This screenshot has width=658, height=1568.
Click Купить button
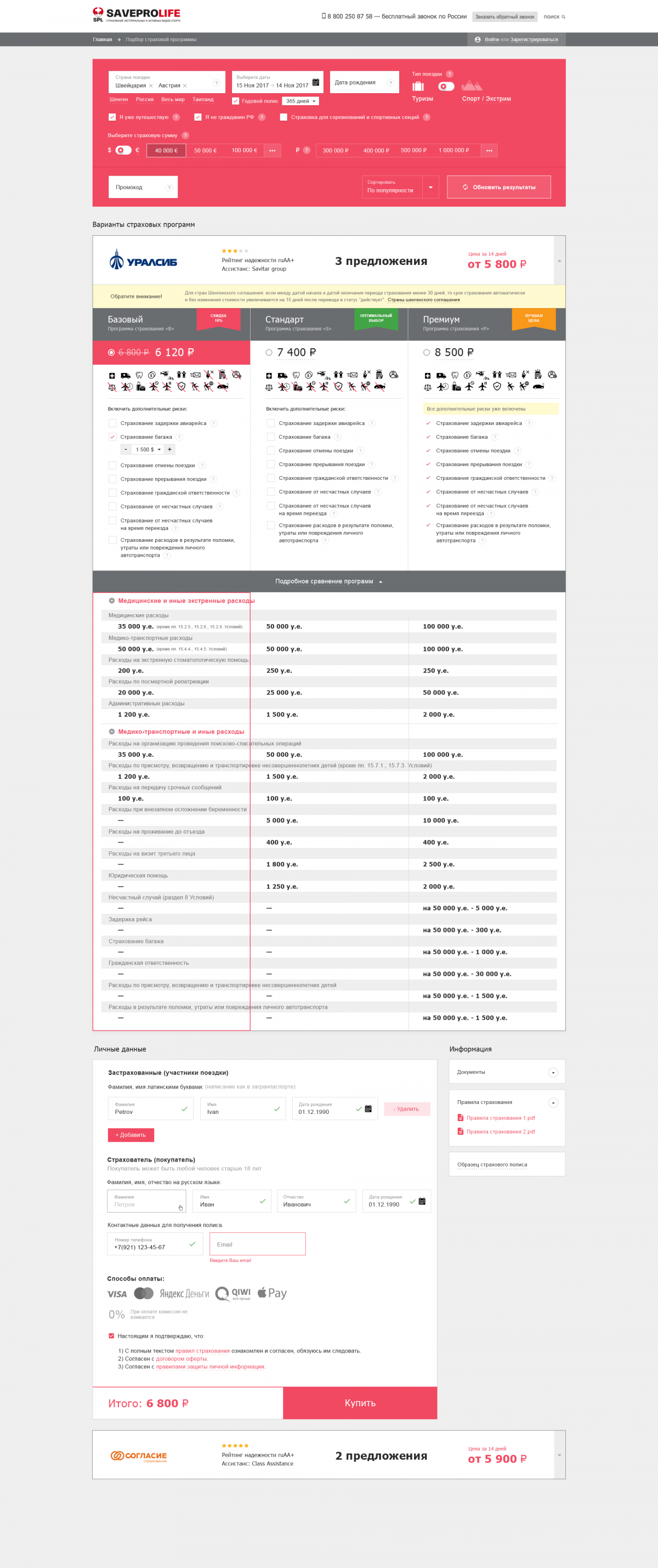click(360, 1403)
